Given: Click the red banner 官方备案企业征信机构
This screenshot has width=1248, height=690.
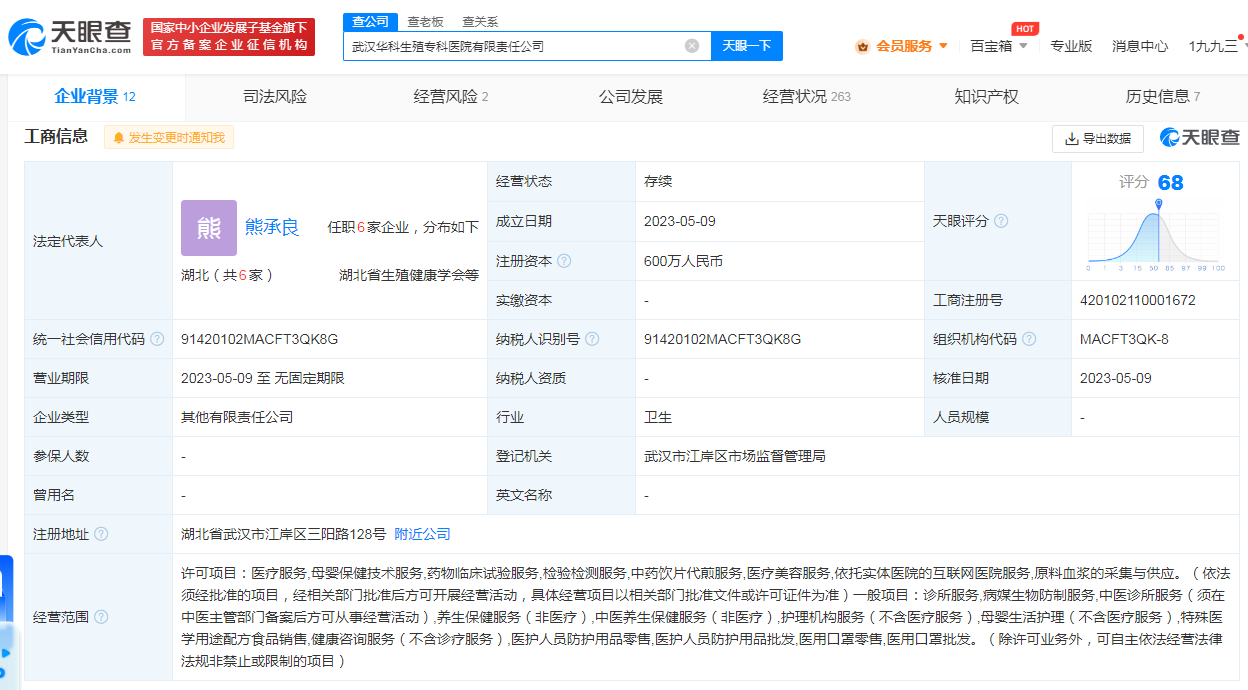Looking at the screenshot, I should click(x=229, y=37).
